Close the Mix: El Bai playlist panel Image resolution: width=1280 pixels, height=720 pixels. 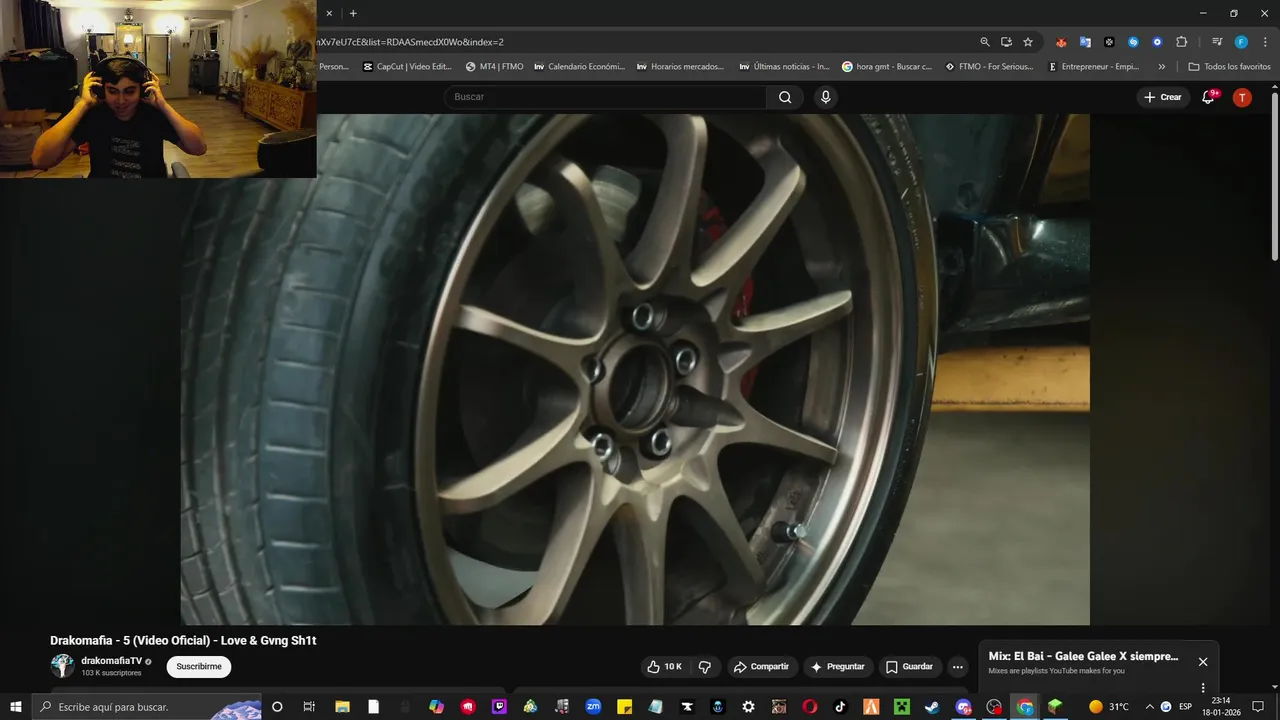click(1203, 662)
